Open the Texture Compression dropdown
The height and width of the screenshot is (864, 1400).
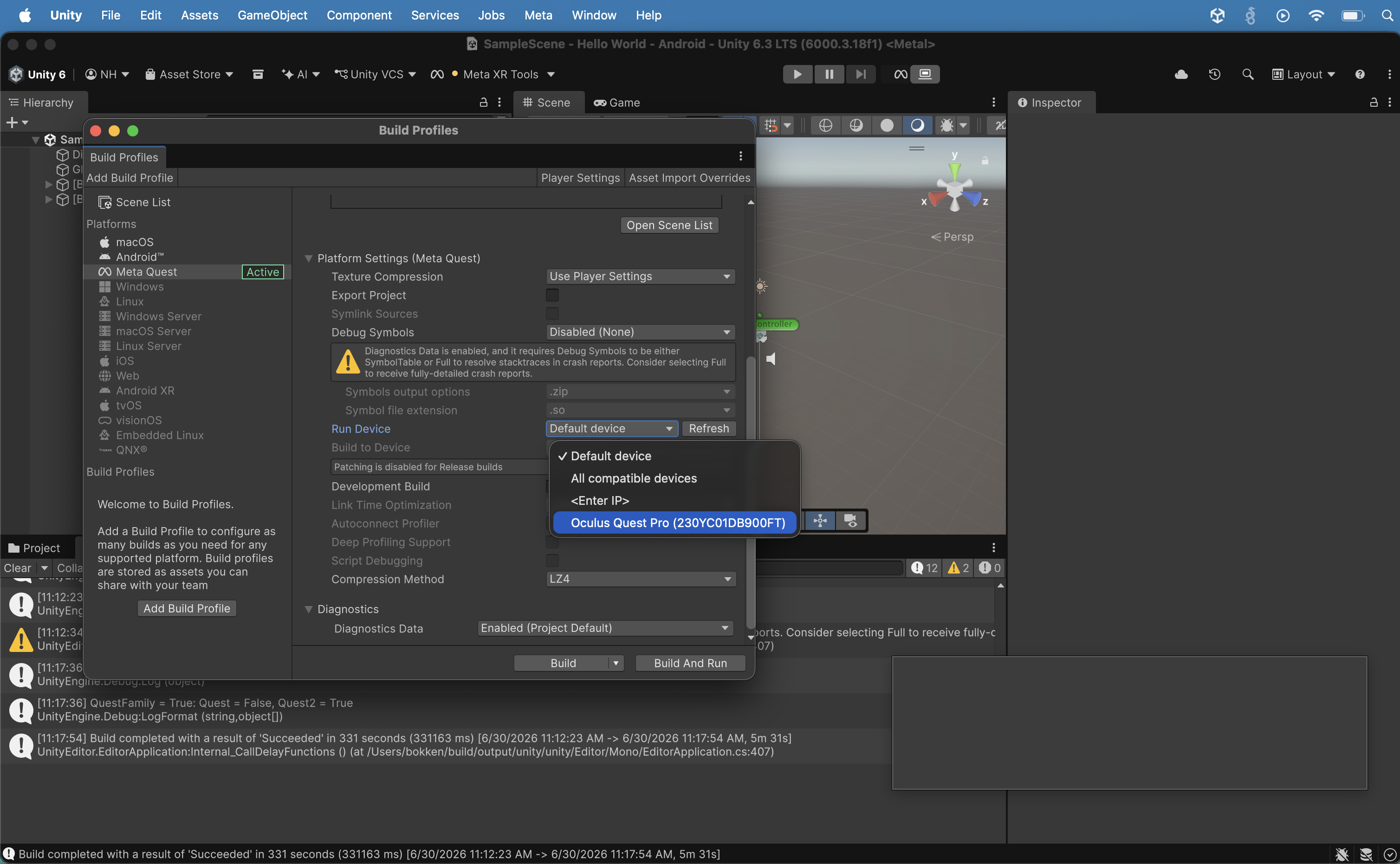640,277
